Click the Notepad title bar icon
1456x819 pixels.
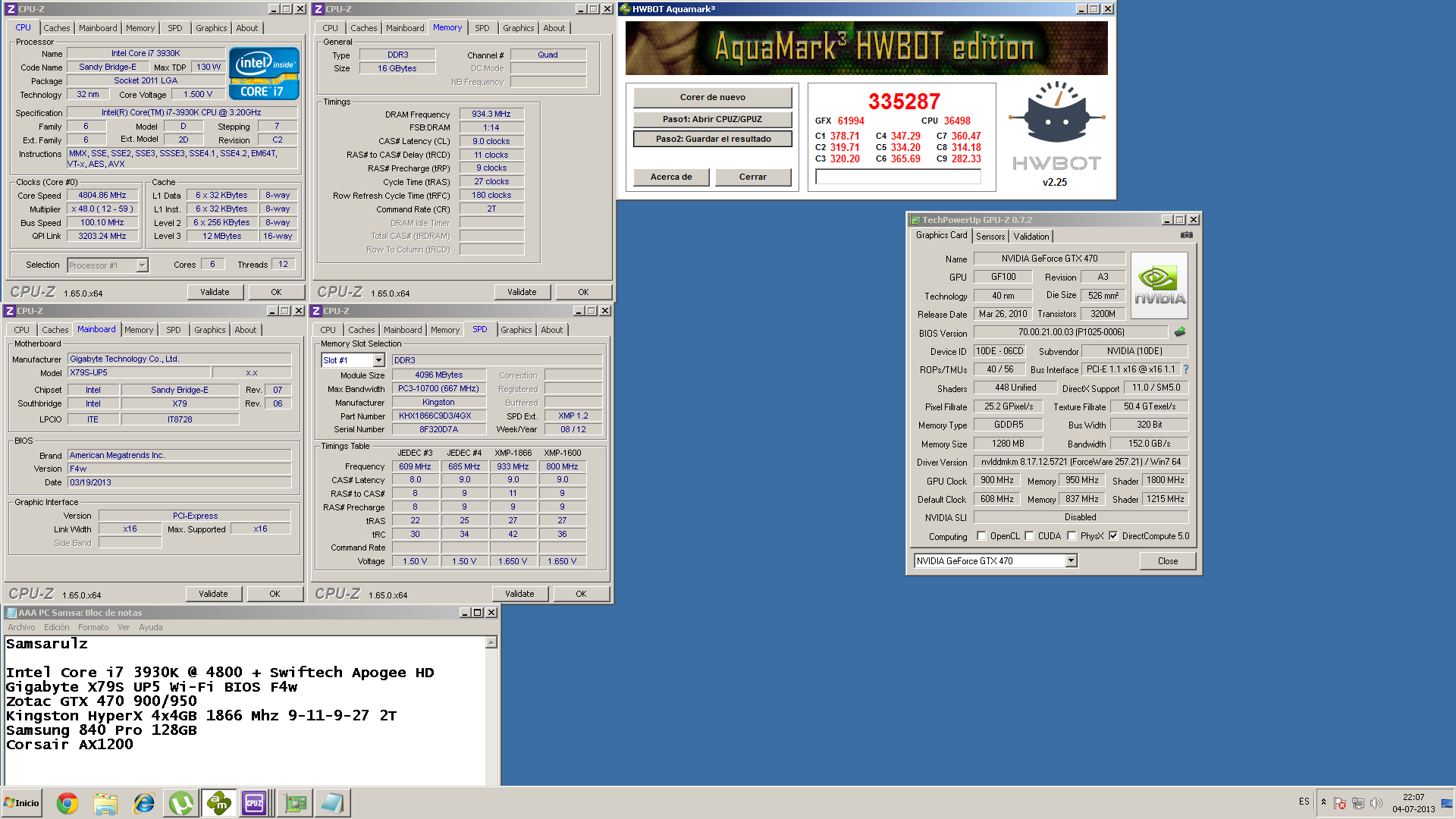point(11,613)
